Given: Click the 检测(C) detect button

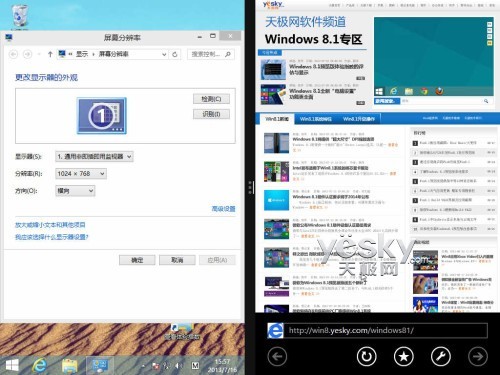Looking at the screenshot, I should click(x=211, y=99).
